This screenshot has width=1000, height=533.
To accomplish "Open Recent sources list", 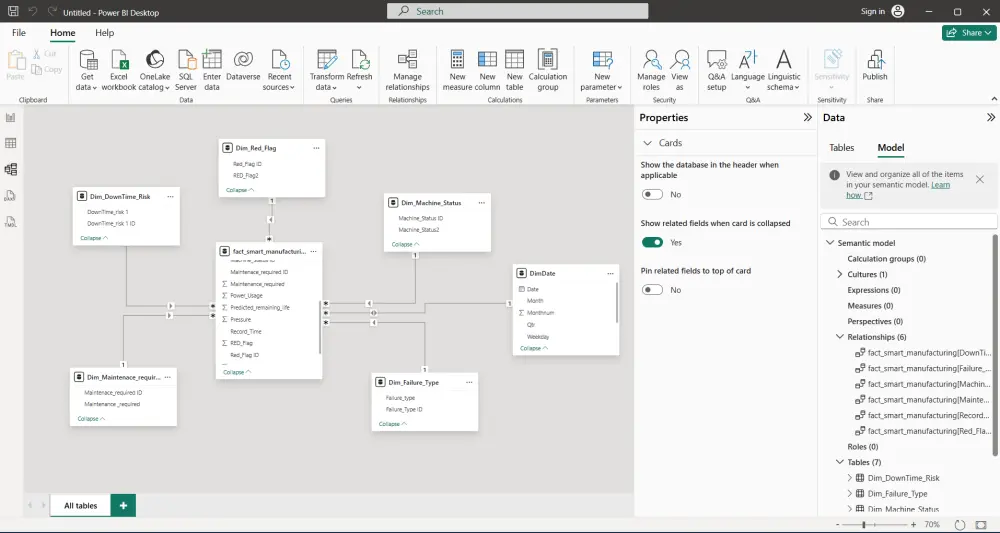I will click(x=279, y=70).
